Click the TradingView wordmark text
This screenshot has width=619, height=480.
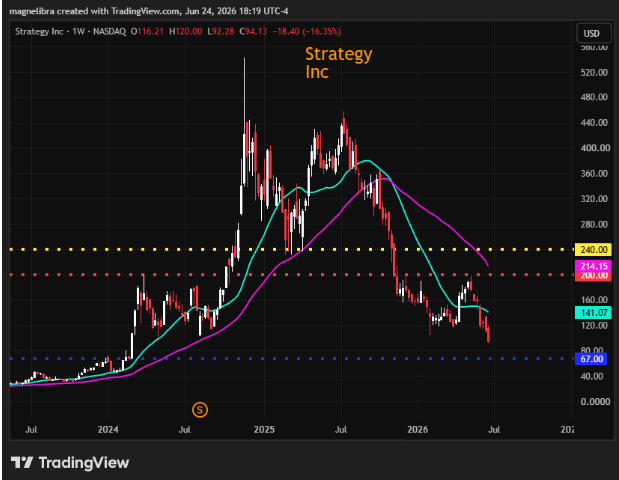point(84,463)
